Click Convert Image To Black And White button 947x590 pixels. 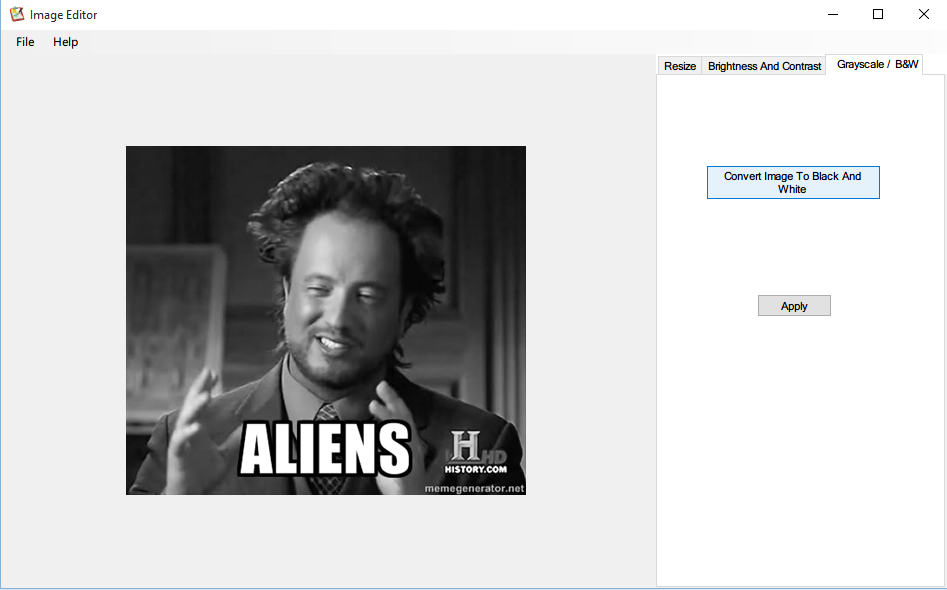[x=793, y=182]
